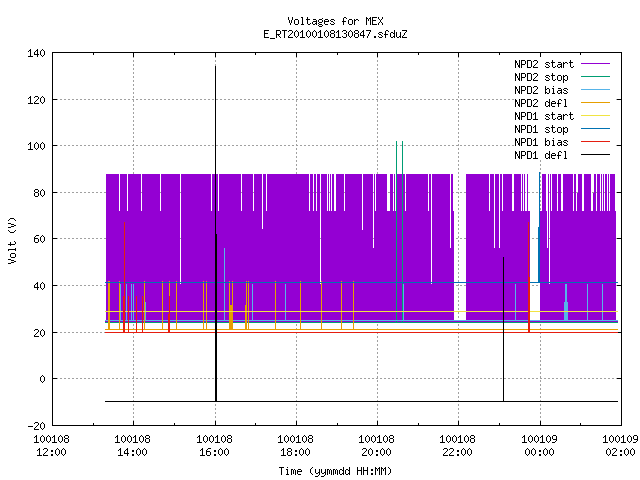Click the y-axis tick value 100
This screenshot has height=480, width=640.
[37, 146]
